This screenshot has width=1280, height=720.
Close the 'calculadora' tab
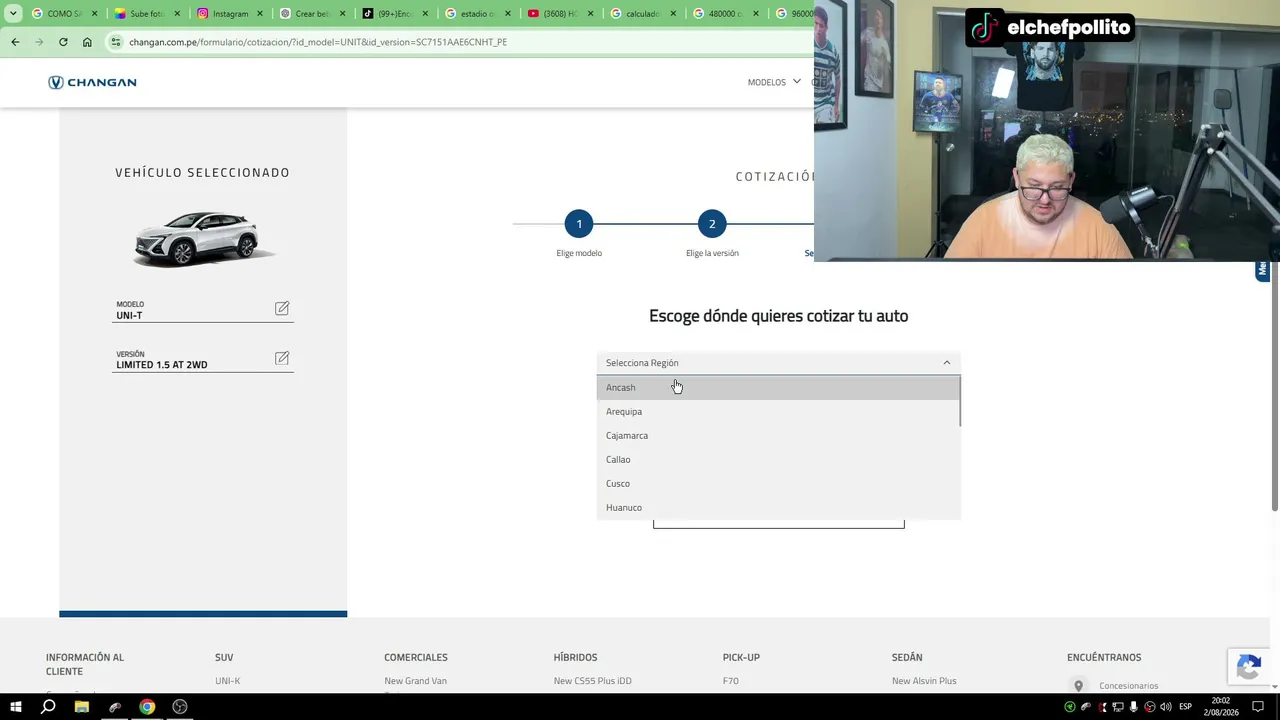pos(673,14)
